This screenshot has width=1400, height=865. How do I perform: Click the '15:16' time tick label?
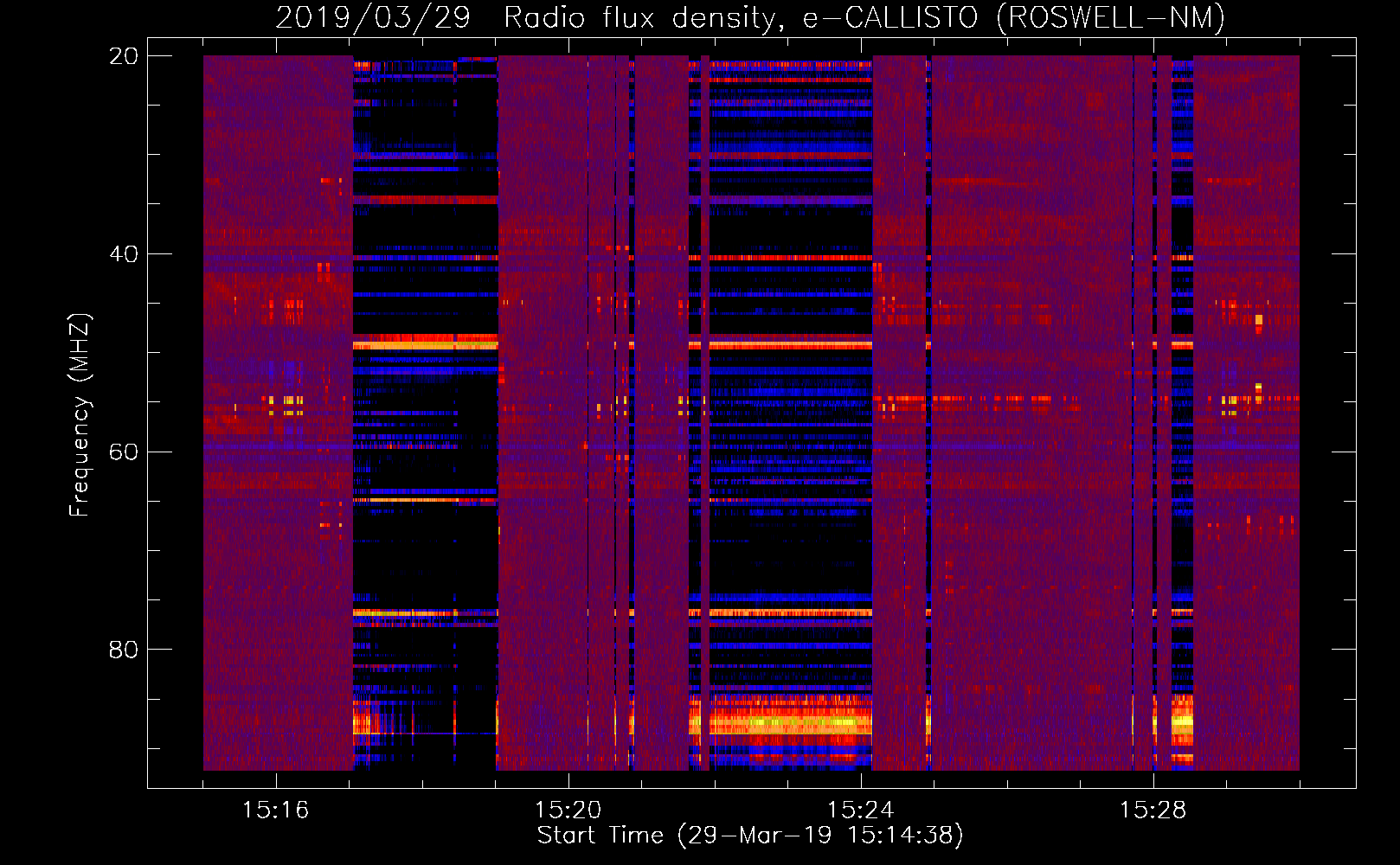[275, 811]
